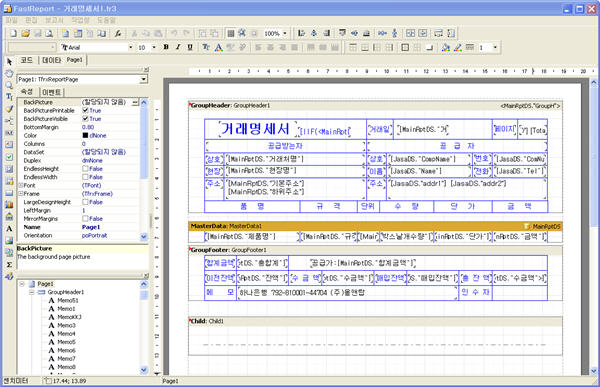The width and height of the screenshot is (600, 387).
Task: Click the Frame style icon
Action: tap(470, 47)
